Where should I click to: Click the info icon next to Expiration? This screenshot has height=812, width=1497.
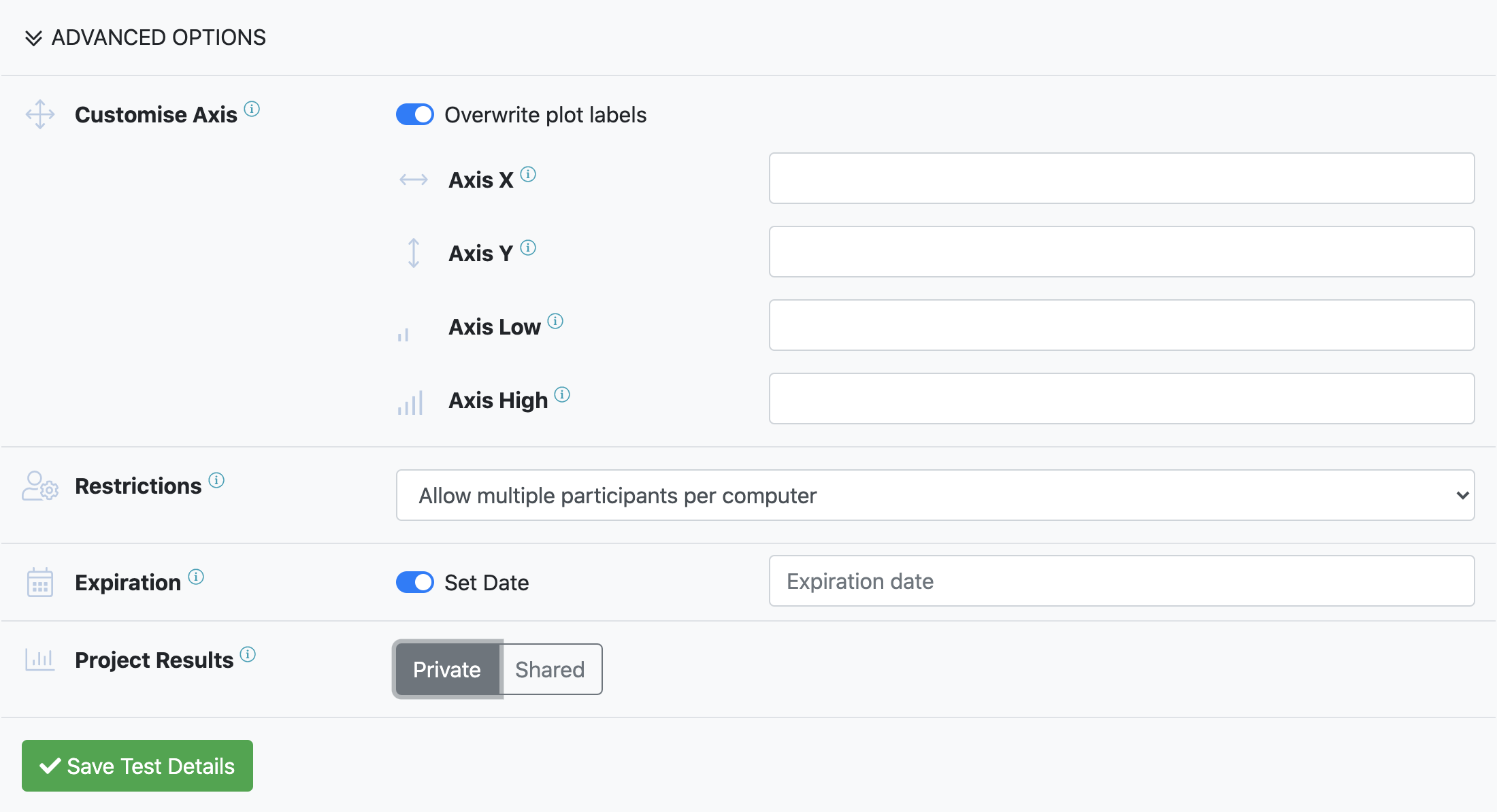(196, 577)
